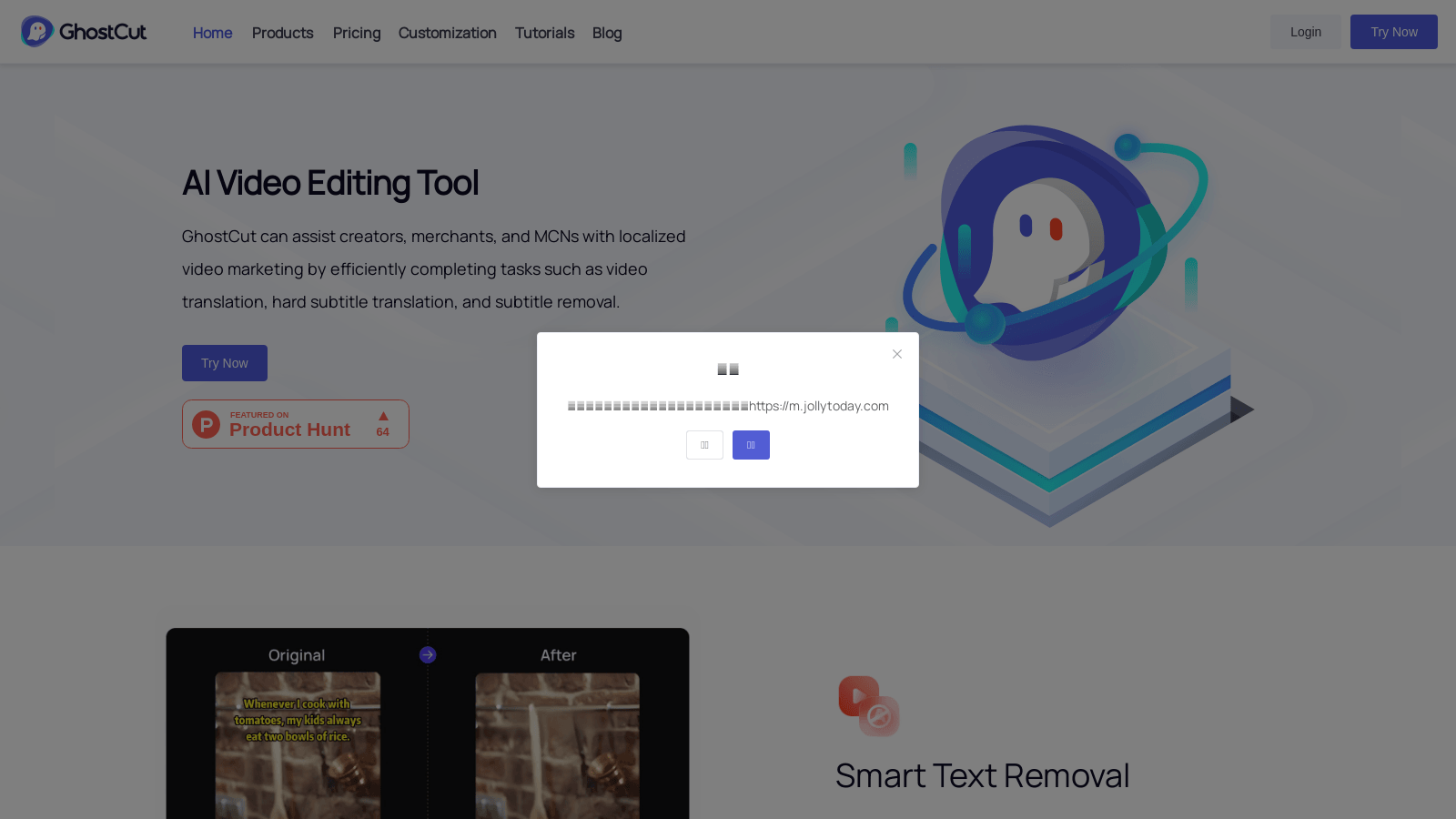Open the Tutorials page

pos(544,33)
